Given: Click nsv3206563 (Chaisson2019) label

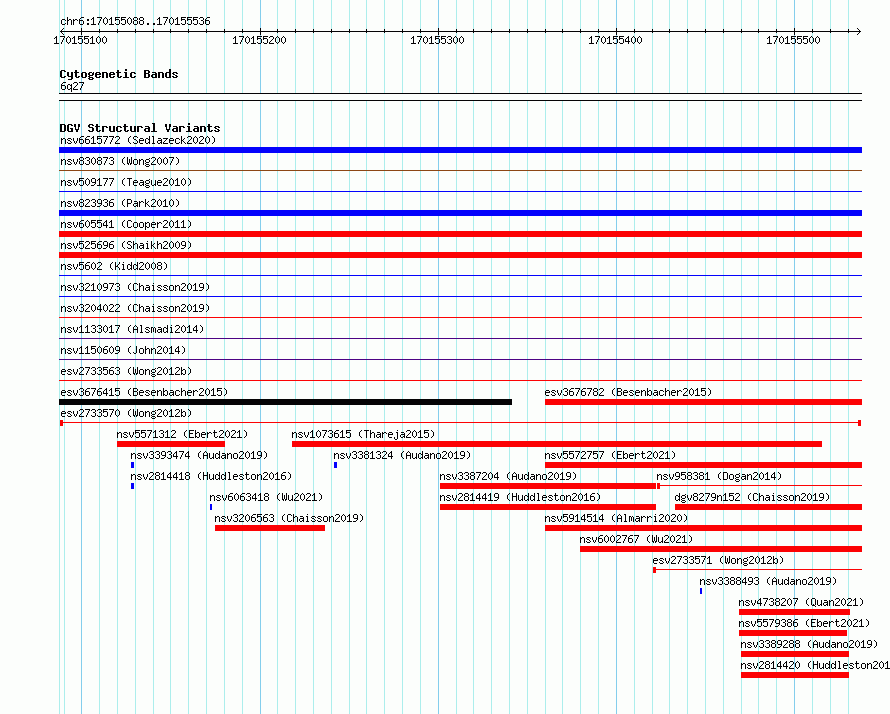Looking at the screenshot, I should [x=289, y=518].
